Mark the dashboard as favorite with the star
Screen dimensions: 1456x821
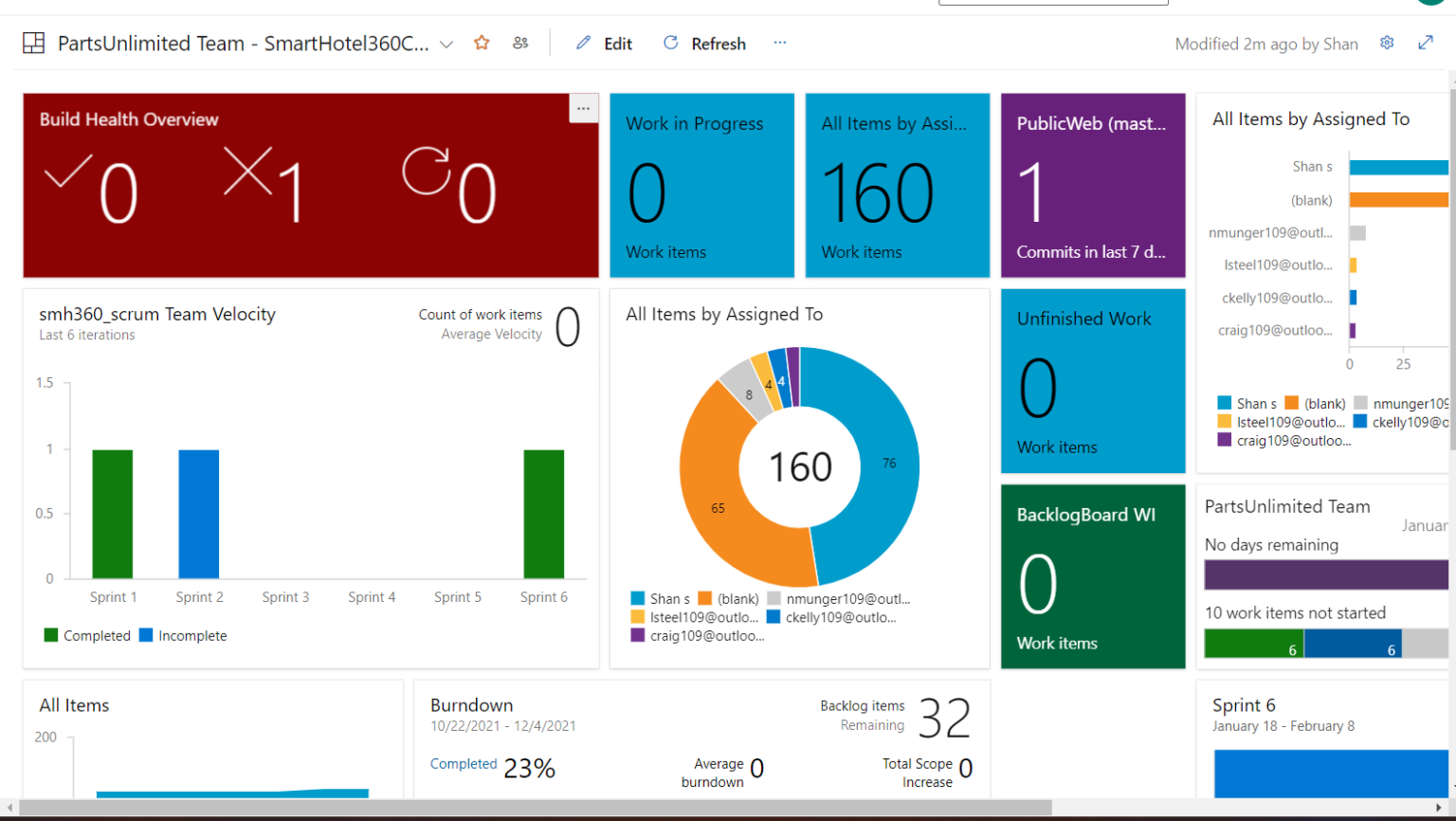tap(482, 43)
